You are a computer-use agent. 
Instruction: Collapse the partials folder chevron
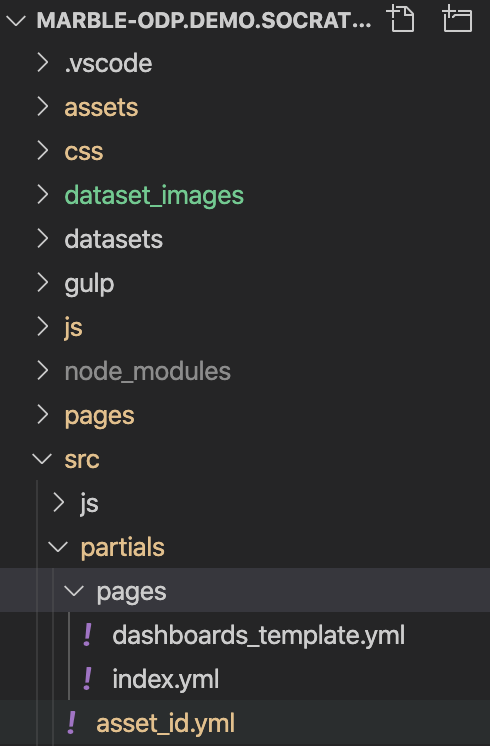[58, 547]
